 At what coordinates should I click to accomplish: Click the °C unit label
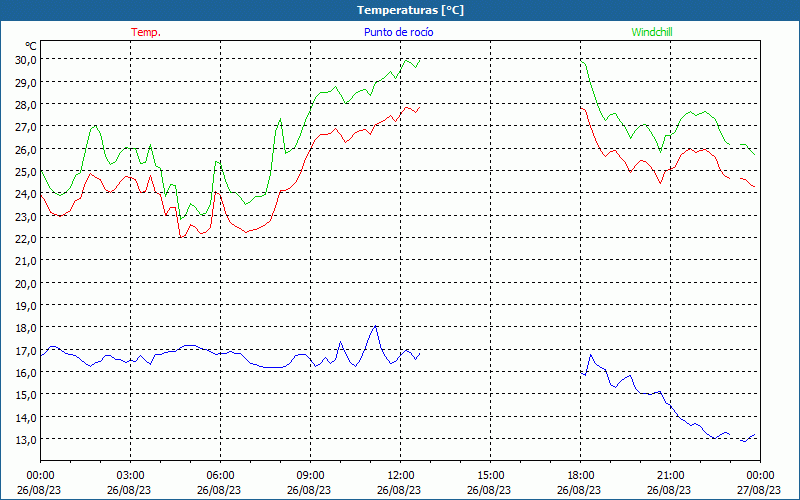coord(31,46)
